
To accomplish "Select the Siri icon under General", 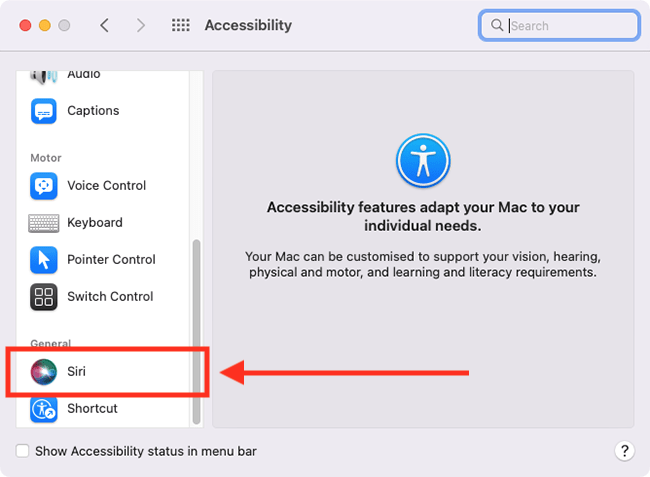I will tap(44, 371).
